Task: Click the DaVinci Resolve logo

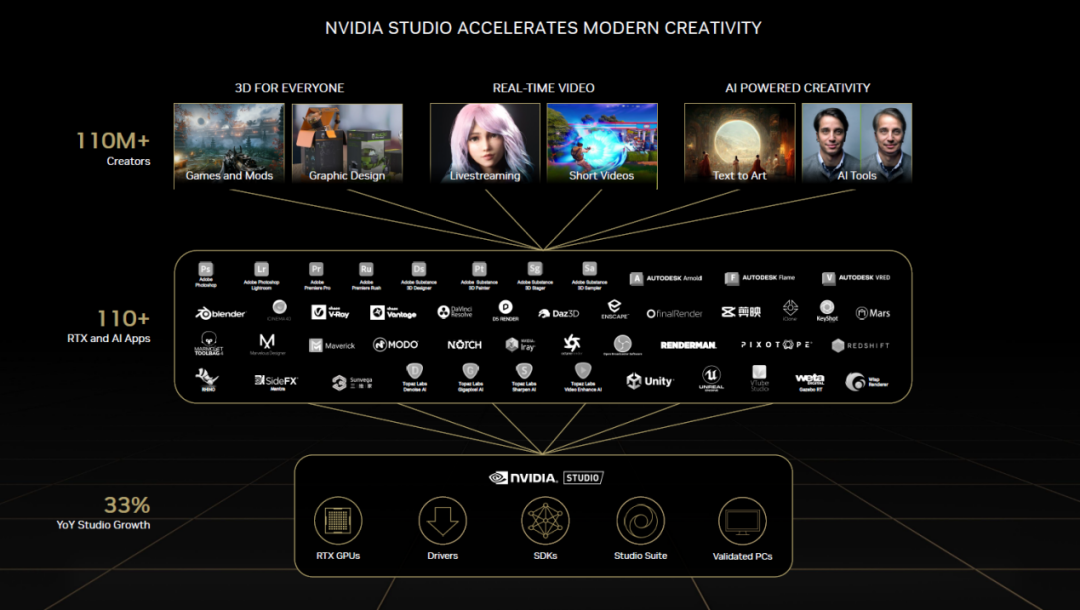Action: click(x=455, y=312)
